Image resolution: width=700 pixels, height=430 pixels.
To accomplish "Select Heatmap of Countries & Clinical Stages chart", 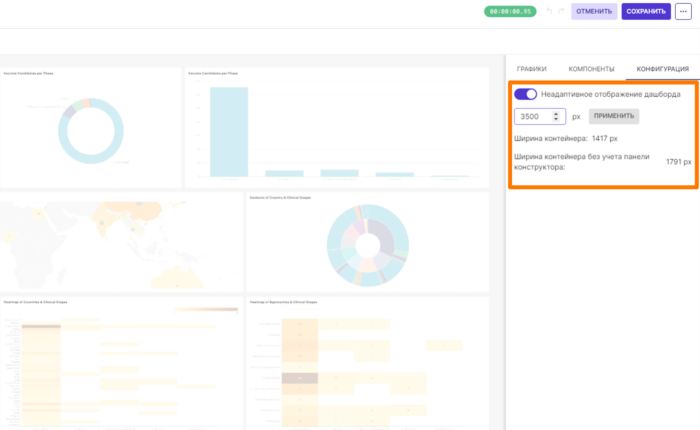I will tap(121, 363).
